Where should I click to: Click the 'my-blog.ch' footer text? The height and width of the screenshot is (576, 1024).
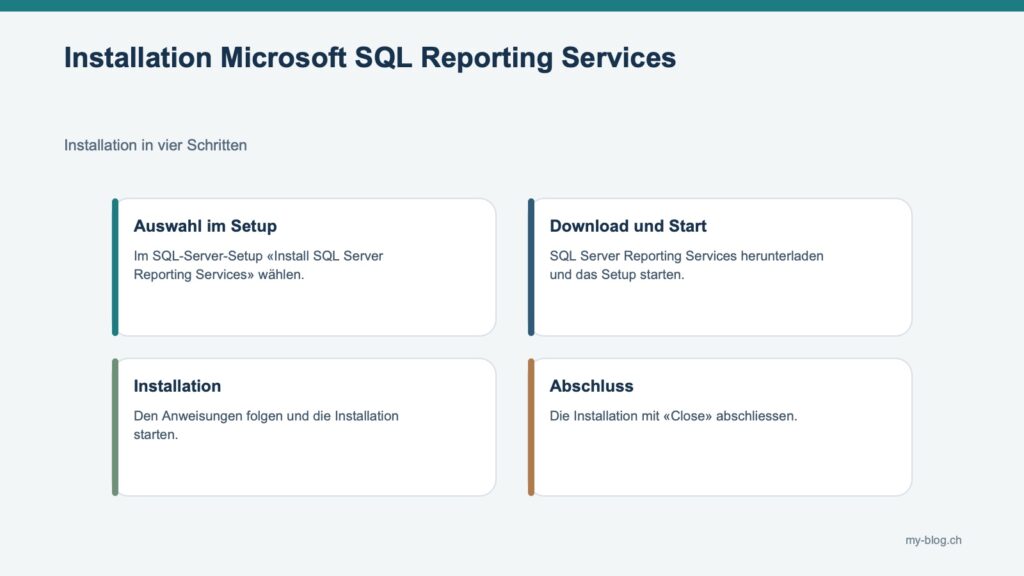pyautogui.click(x=933, y=540)
